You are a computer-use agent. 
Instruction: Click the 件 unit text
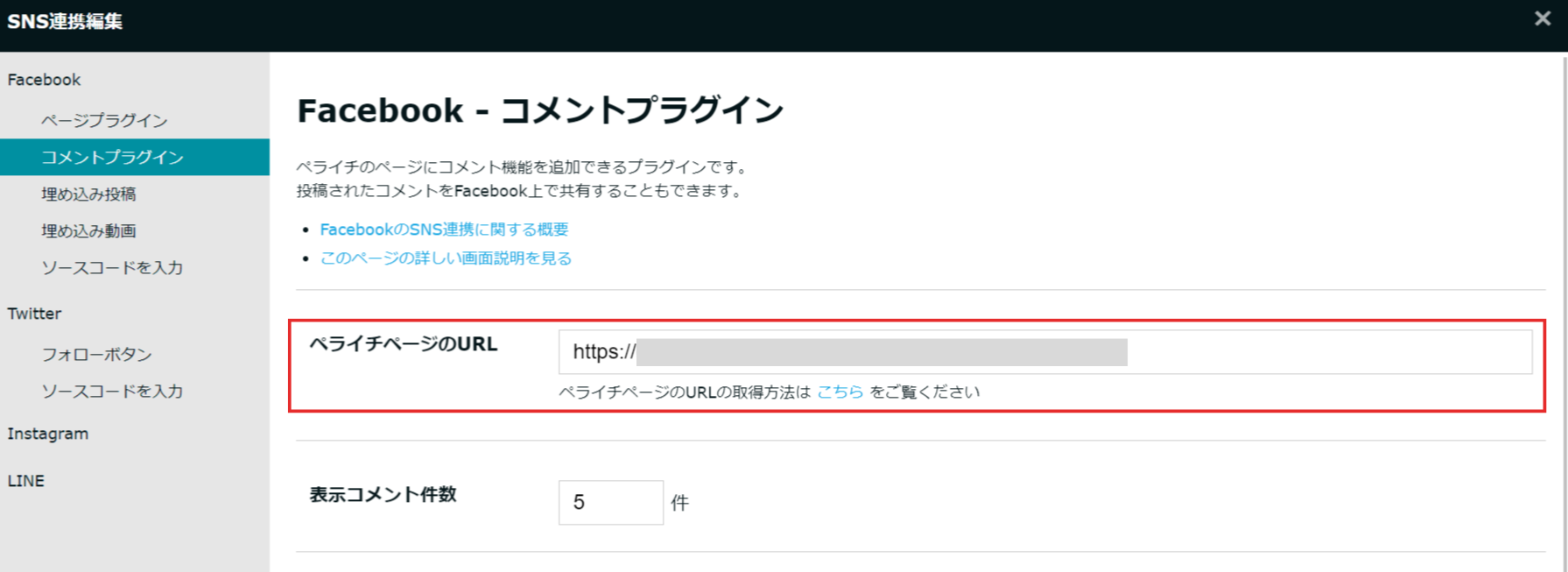click(x=680, y=503)
